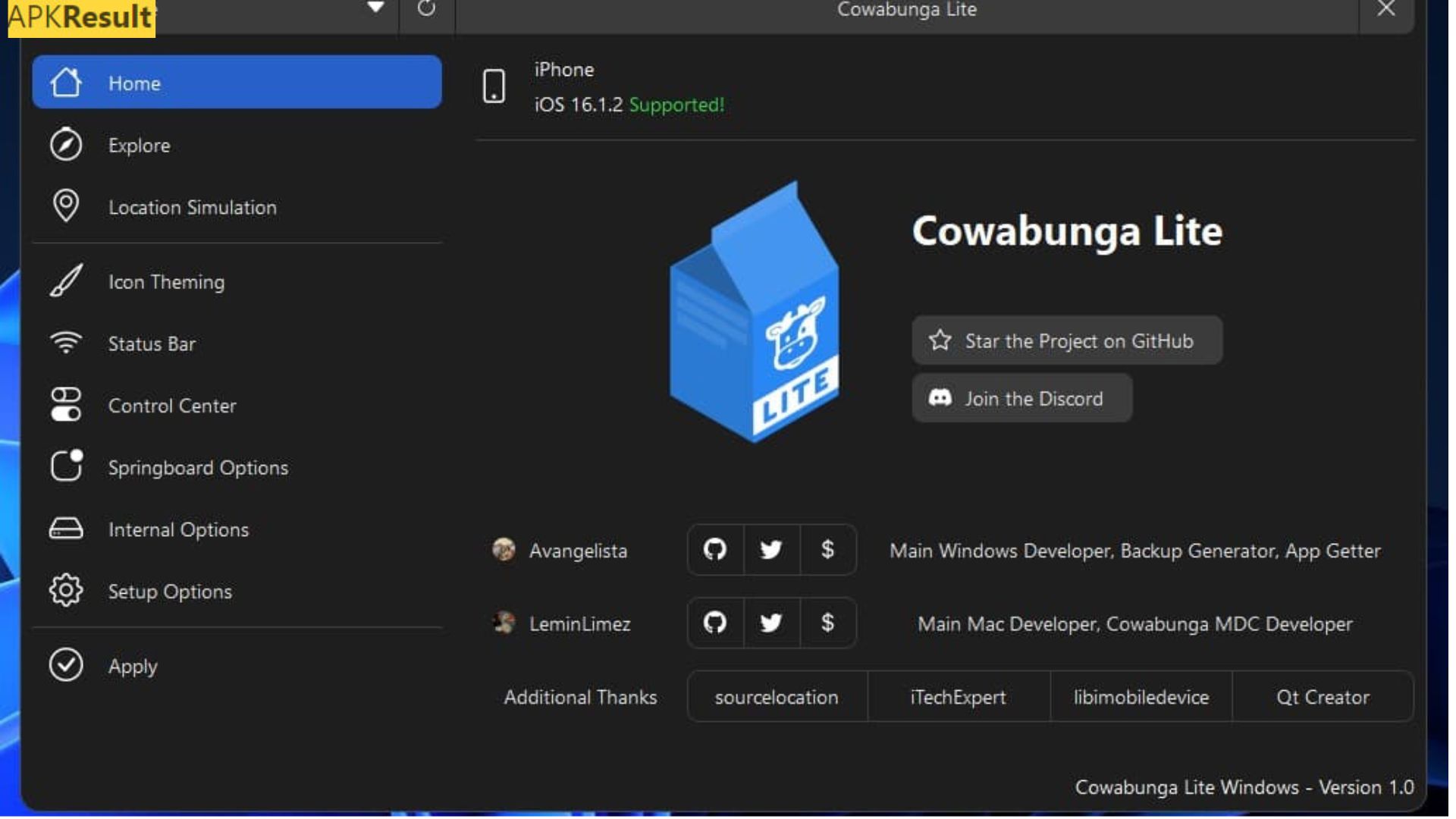1456x819 pixels.
Task: Click the Setup Options gear icon
Action: tap(66, 590)
